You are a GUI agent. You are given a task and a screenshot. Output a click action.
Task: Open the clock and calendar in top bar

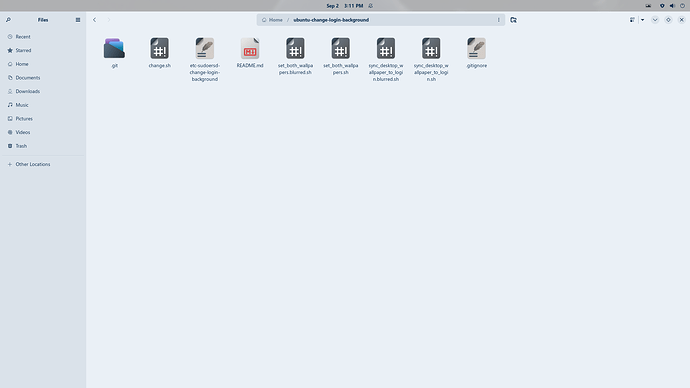tap(345, 6)
